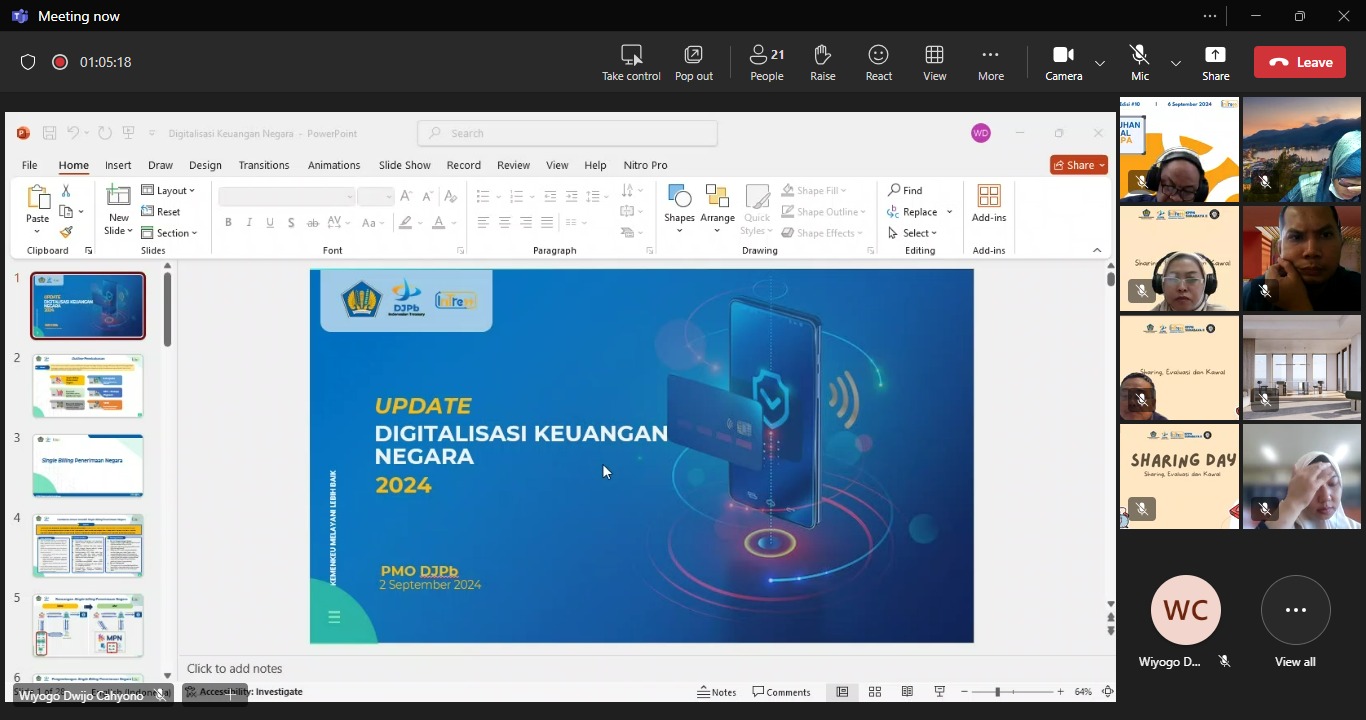The image size is (1366, 720).
Task: Select slide 3 thumbnail, Single Billing
Action: point(88,465)
